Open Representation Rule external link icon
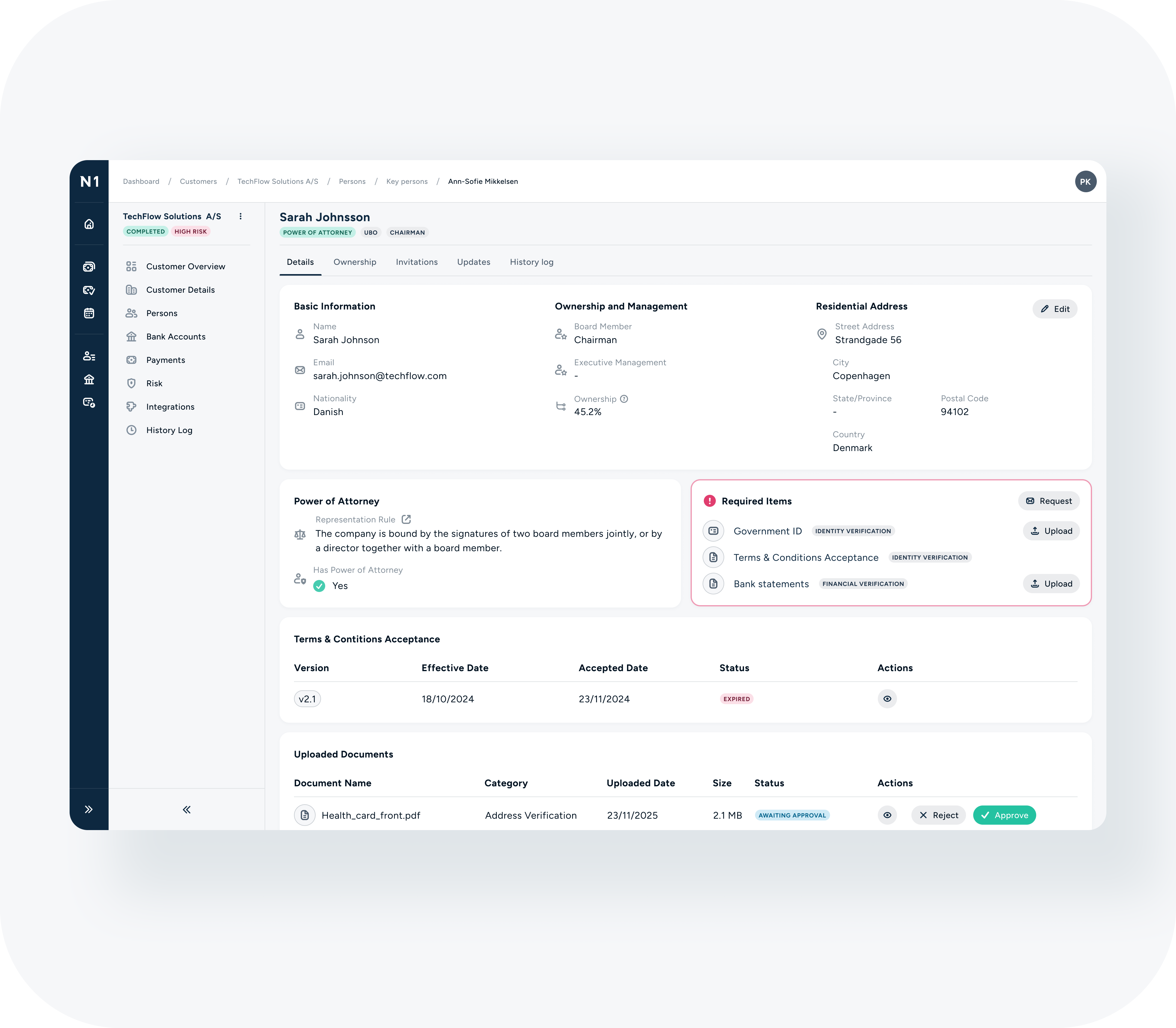Image resolution: width=1176 pixels, height=1028 pixels. pos(406,519)
